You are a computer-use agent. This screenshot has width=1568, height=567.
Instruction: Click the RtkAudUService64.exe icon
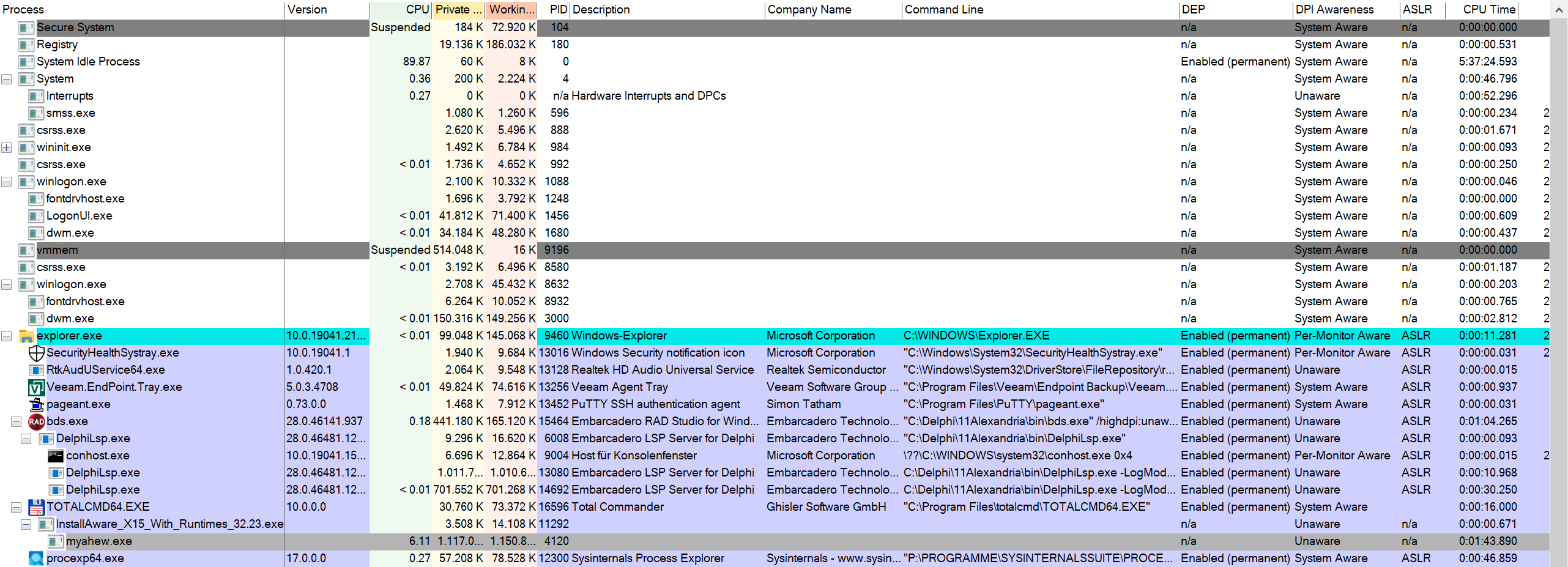coord(36,370)
